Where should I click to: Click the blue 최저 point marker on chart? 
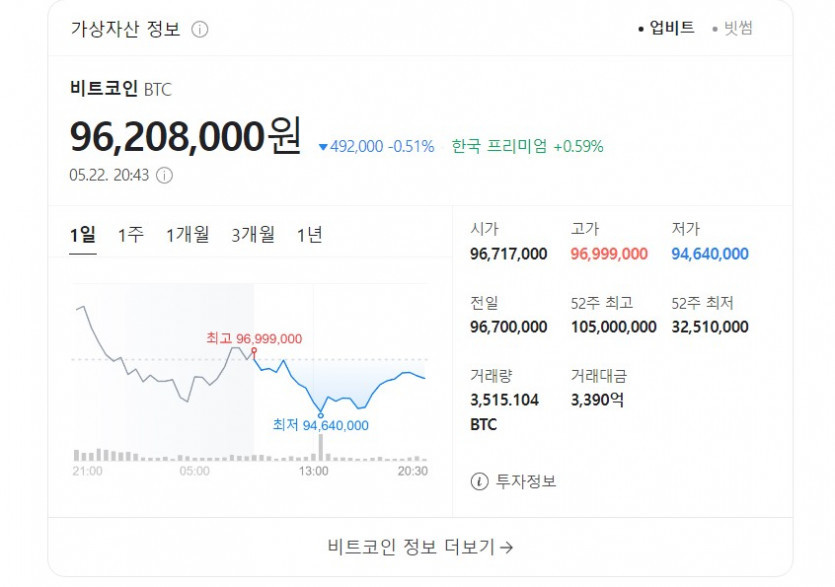[x=321, y=413]
